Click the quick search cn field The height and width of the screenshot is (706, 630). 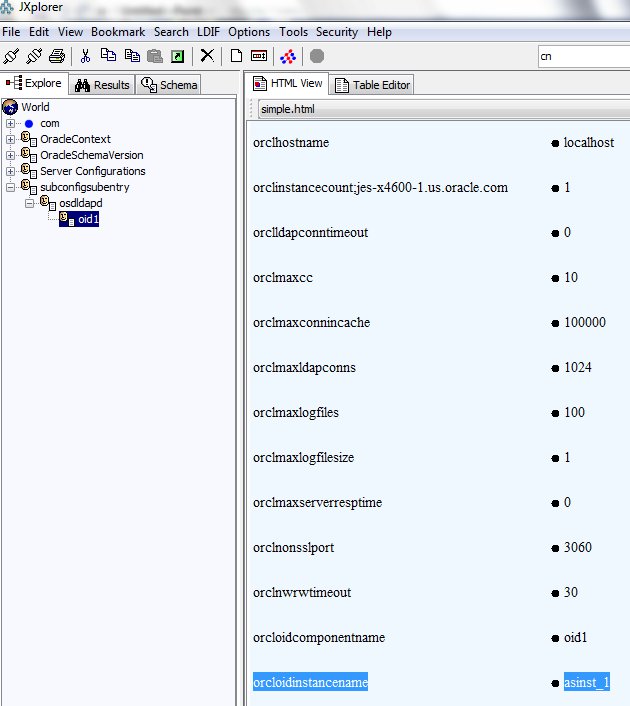tap(584, 56)
